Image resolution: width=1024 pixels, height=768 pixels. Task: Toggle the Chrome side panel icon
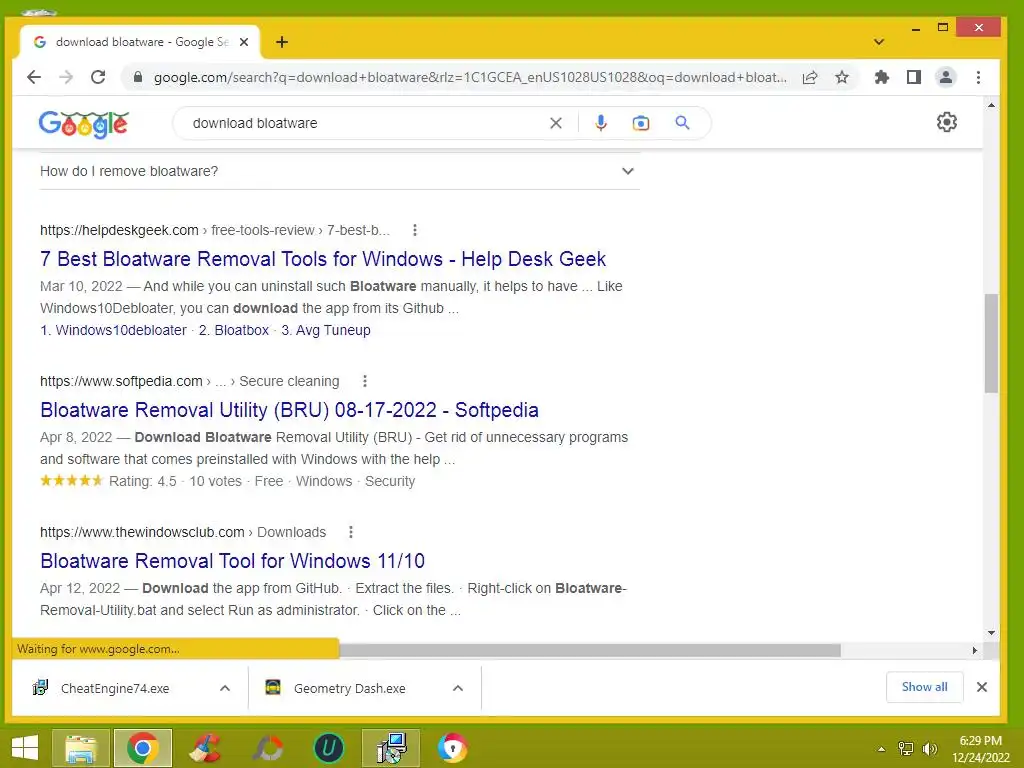coord(914,77)
